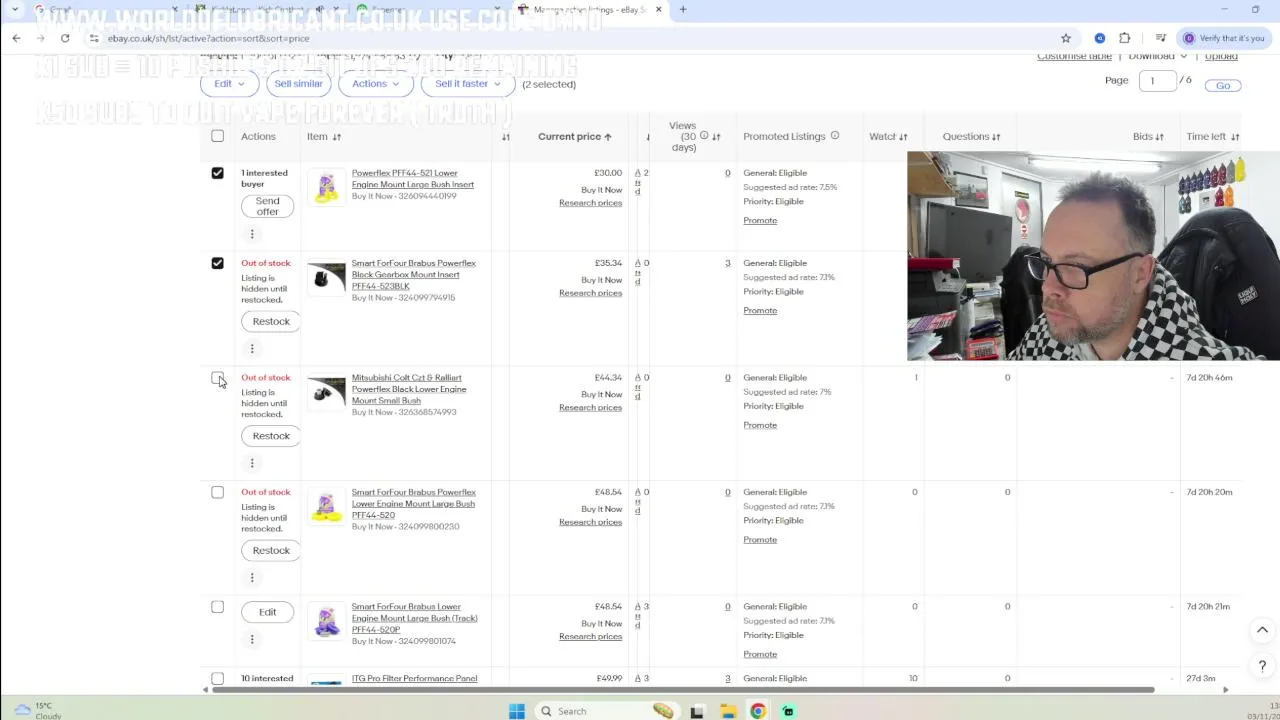This screenshot has width=1280, height=720.
Task: Open more actions for PFF44-520P Track row
Action: [252, 639]
